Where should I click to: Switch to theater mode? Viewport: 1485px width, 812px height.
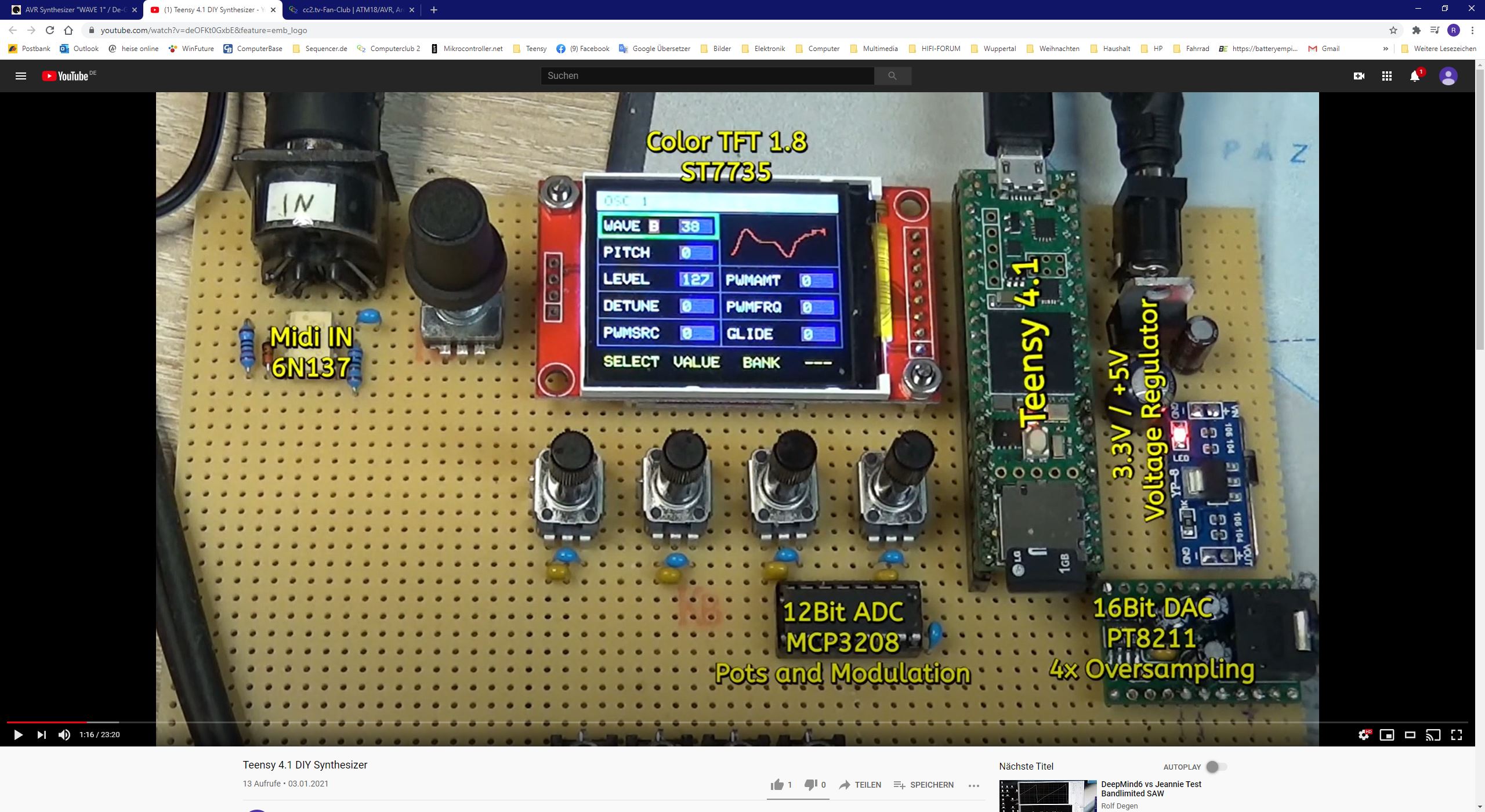click(1410, 735)
